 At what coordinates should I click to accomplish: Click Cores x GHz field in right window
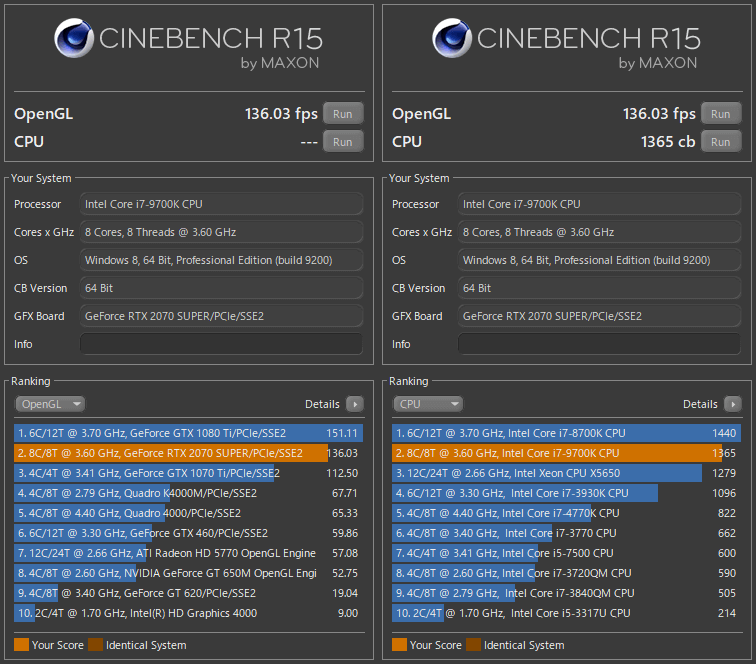point(599,232)
